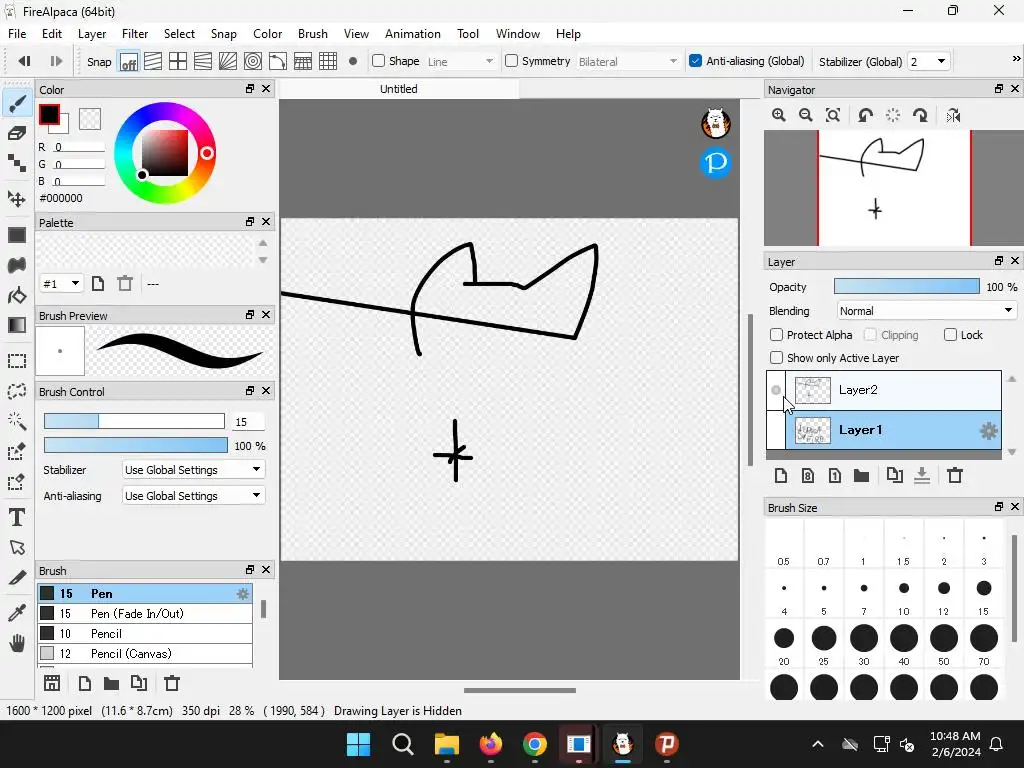Screen dimensions: 1024x768
Task: Open the Blending mode Normal dropdown
Action: tap(926, 311)
